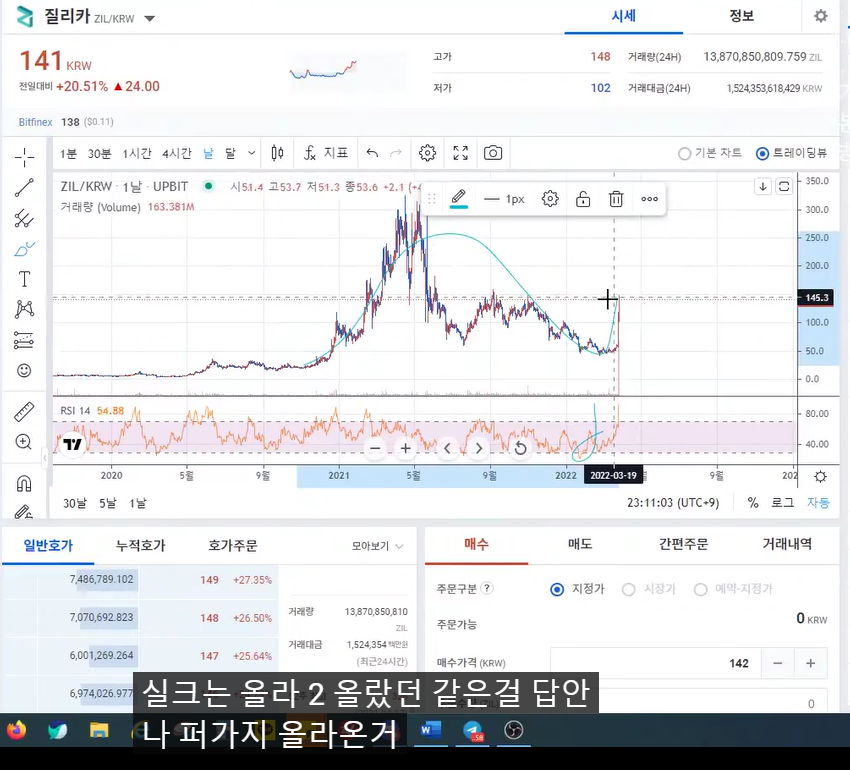The height and width of the screenshot is (770, 850).
Task: Select the crosshair cursor tool
Action: 24,157
